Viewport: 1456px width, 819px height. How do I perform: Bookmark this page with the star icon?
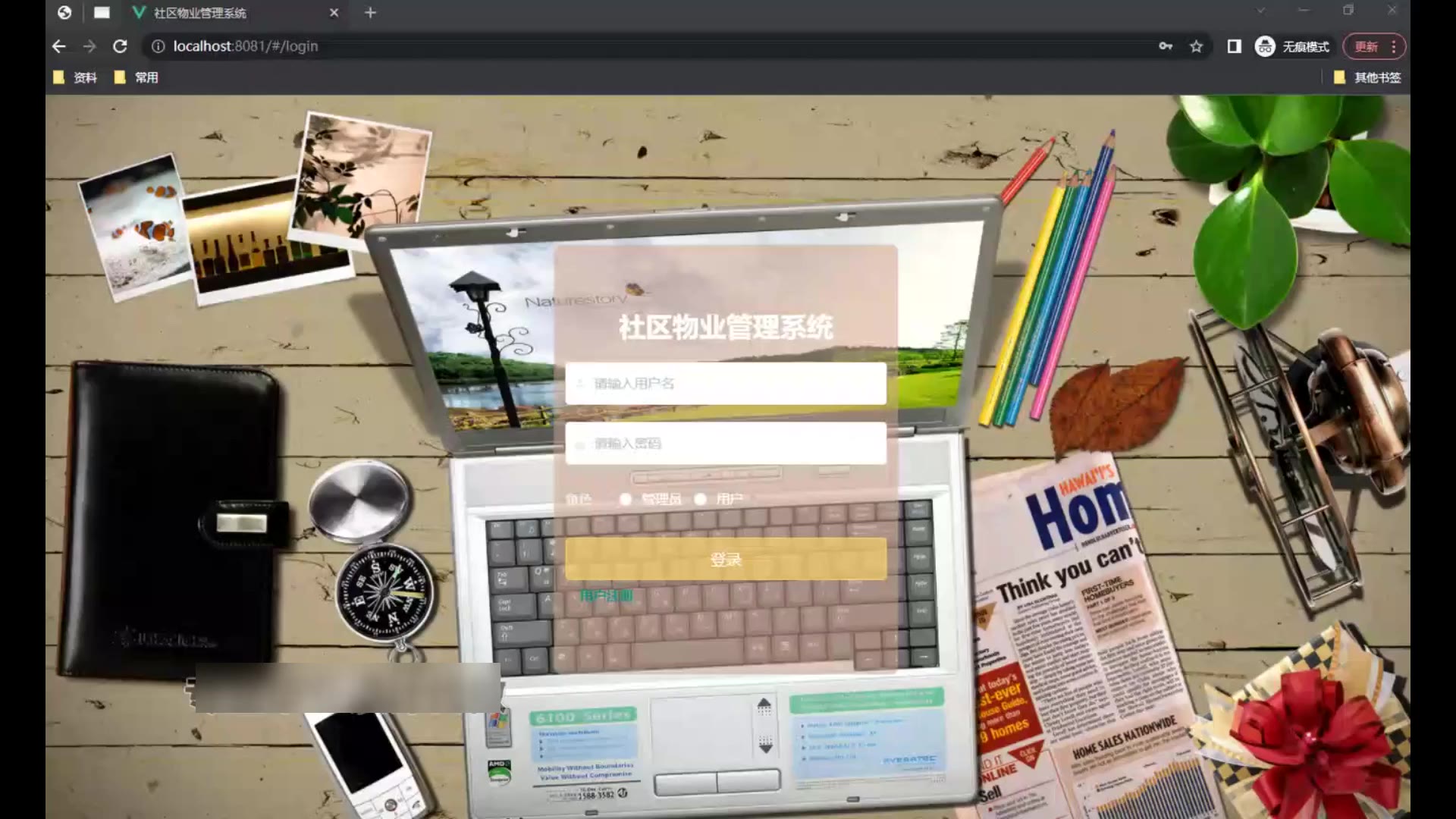tap(1196, 46)
